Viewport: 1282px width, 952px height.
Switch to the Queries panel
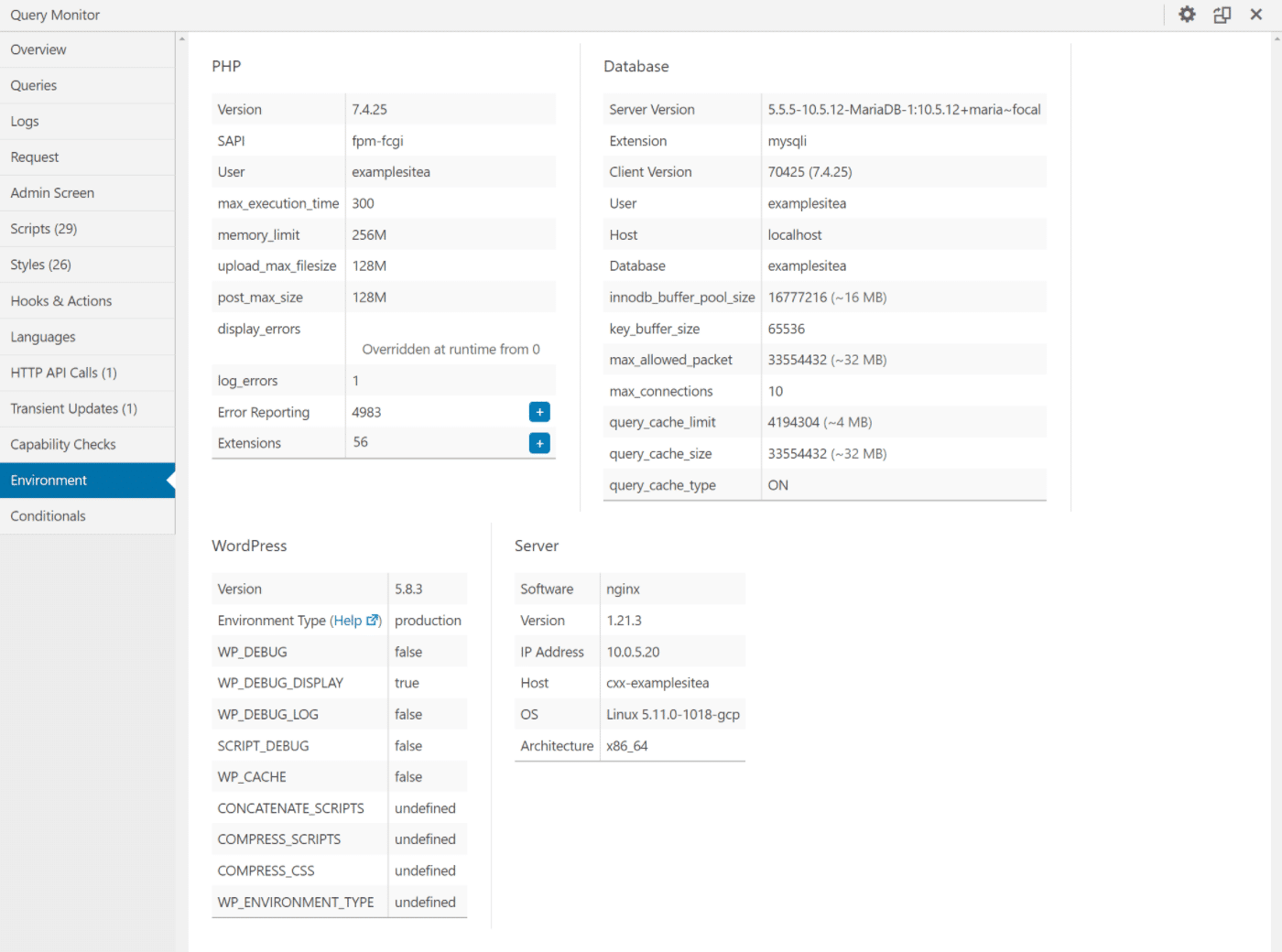(x=33, y=85)
